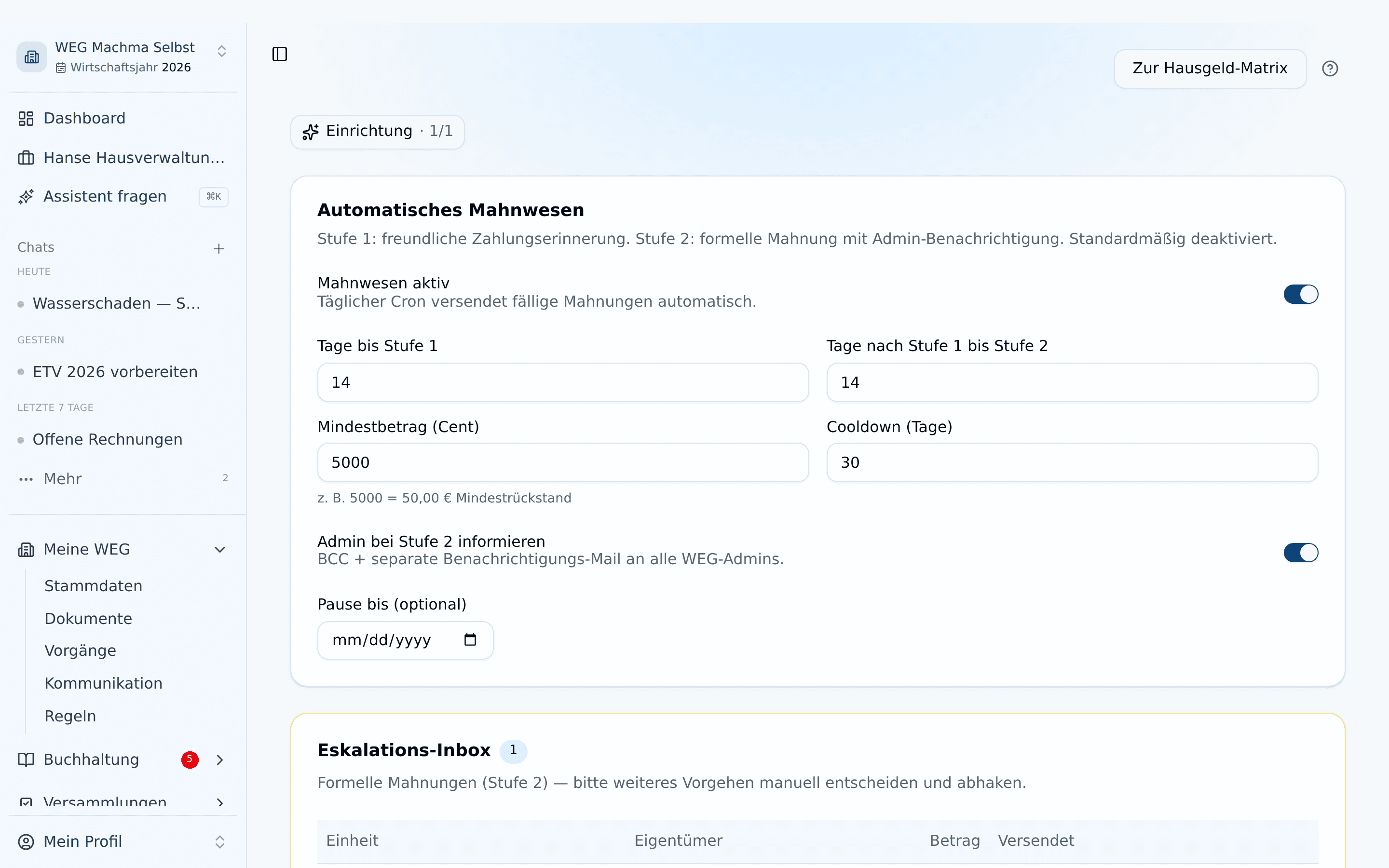Click the Betrag column header
Screen dimensions: 1389x868
coord(954,841)
